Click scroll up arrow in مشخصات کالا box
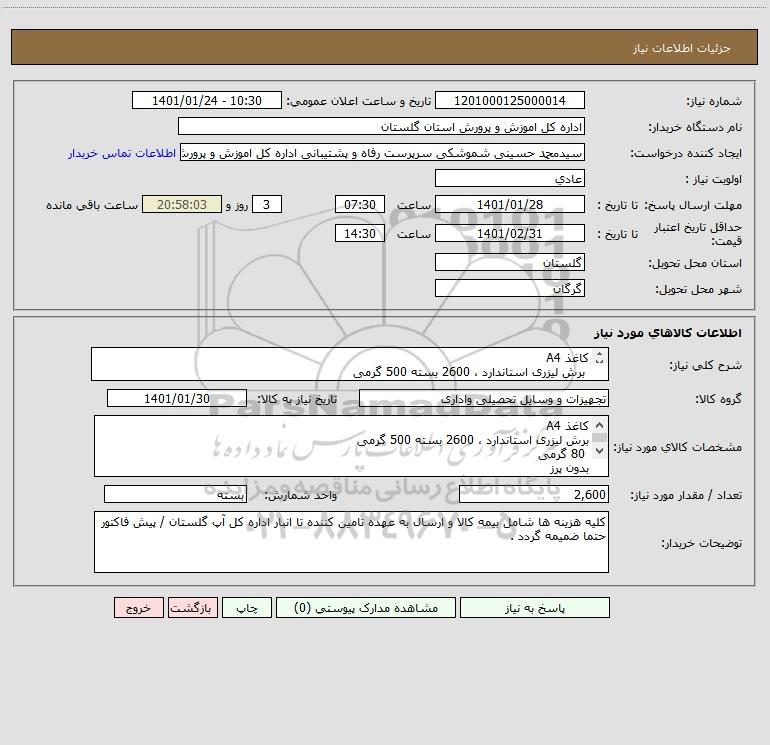The width and height of the screenshot is (770, 745). point(599,425)
